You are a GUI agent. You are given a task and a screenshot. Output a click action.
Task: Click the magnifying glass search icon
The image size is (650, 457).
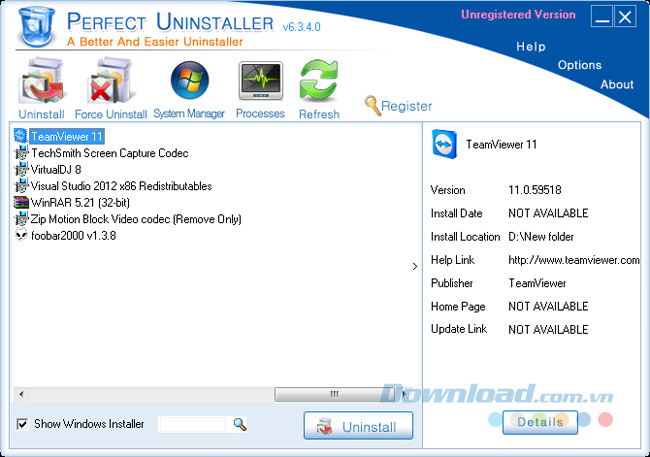point(240,424)
